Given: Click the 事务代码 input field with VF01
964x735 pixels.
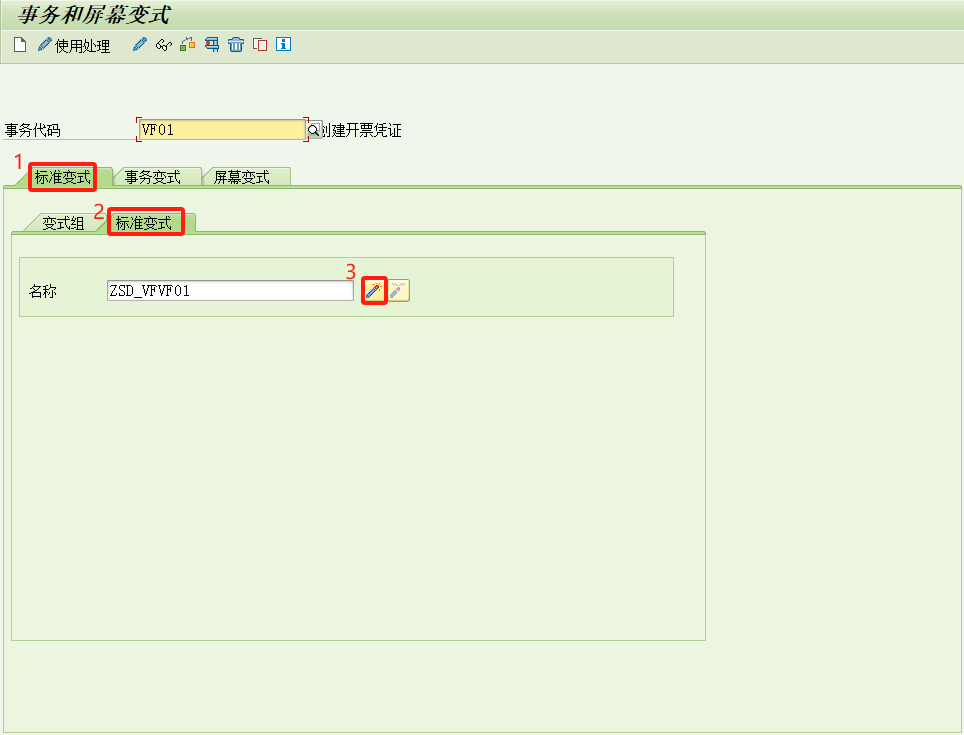Looking at the screenshot, I should (x=222, y=130).
